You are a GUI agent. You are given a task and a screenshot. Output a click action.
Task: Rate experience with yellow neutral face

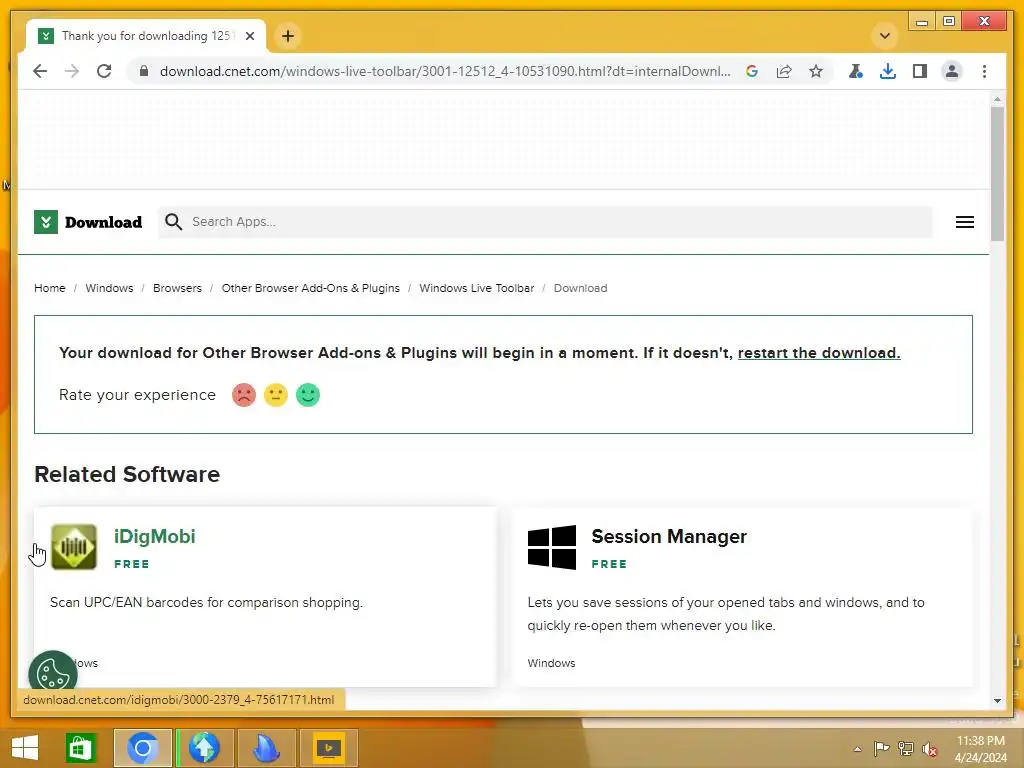276,395
